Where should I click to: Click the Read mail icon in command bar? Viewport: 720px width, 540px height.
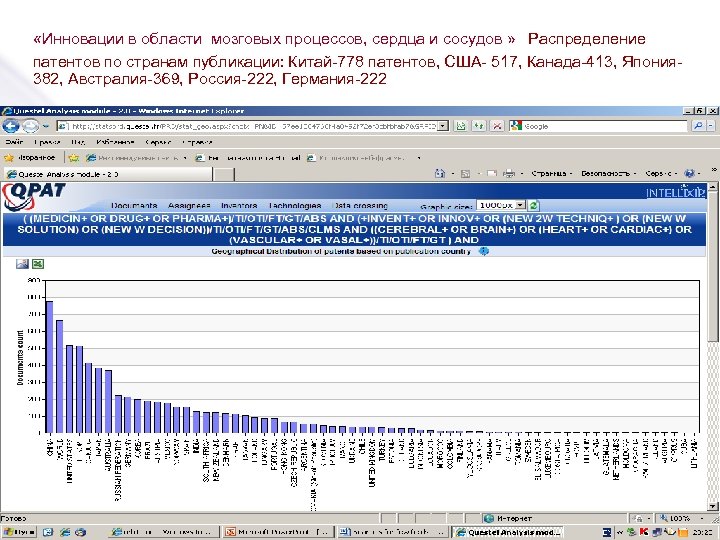click(491, 174)
